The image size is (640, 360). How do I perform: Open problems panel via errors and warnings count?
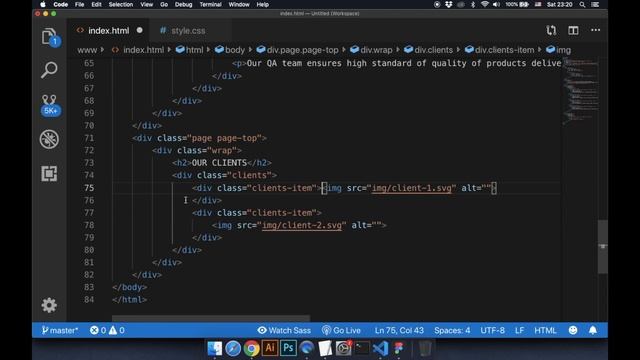pos(107,330)
